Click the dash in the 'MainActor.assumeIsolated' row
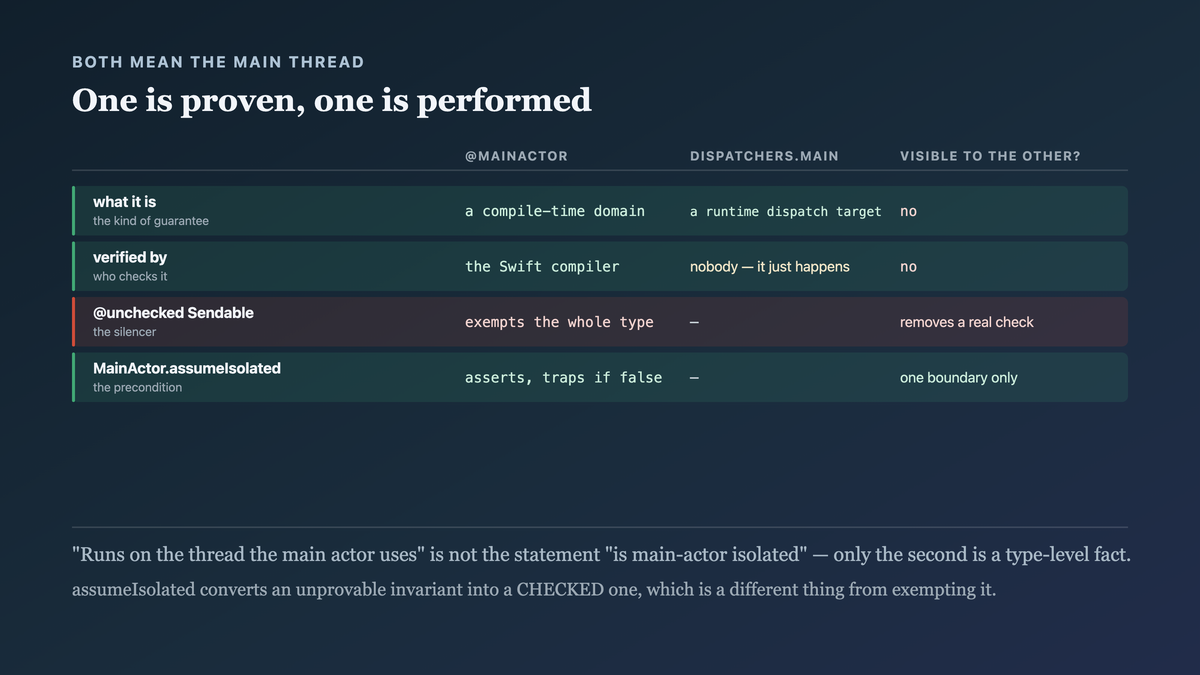This screenshot has height=675, width=1200. 696,378
